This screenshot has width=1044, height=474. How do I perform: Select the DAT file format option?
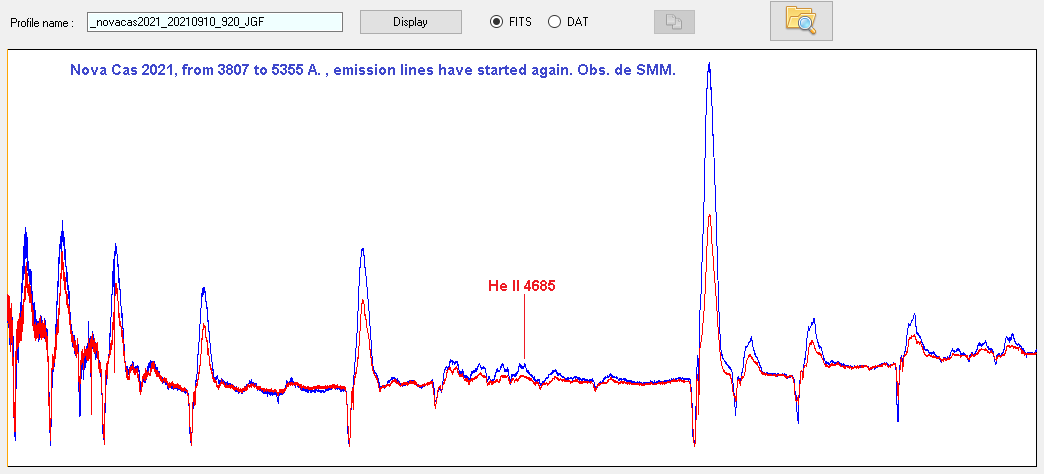[x=554, y=22]
